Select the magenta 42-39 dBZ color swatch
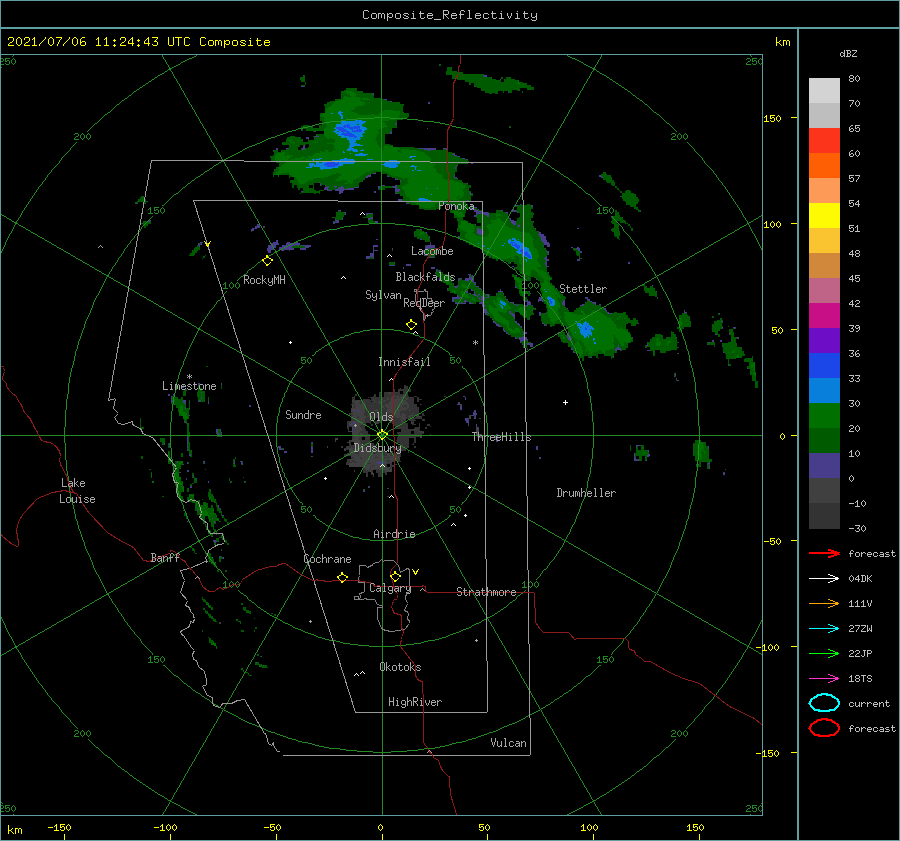Image resolution: width=900 pixels, height=841 pixels. click(x=824, y=316)
